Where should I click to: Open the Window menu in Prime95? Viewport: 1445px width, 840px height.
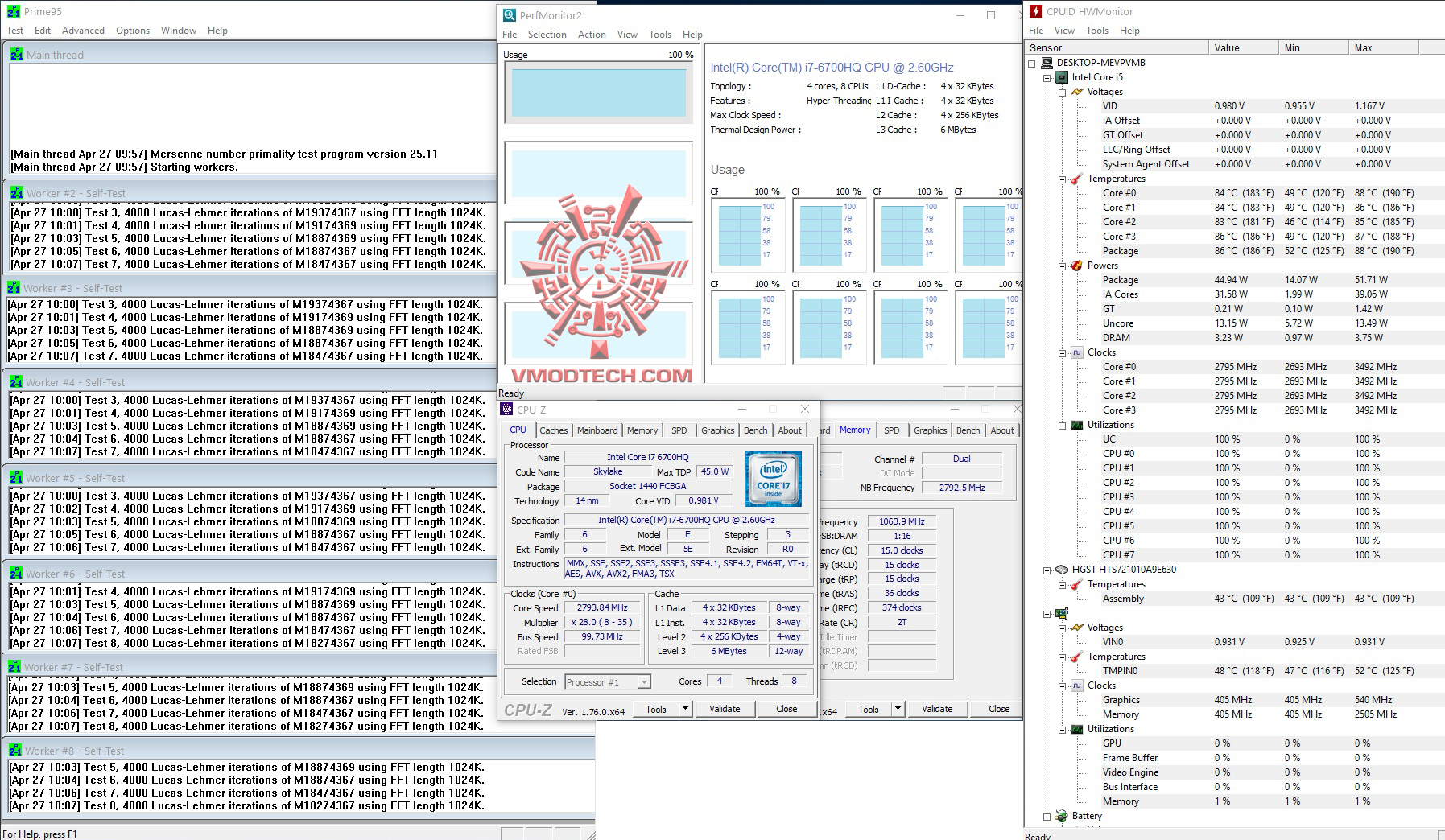point(179,31)
